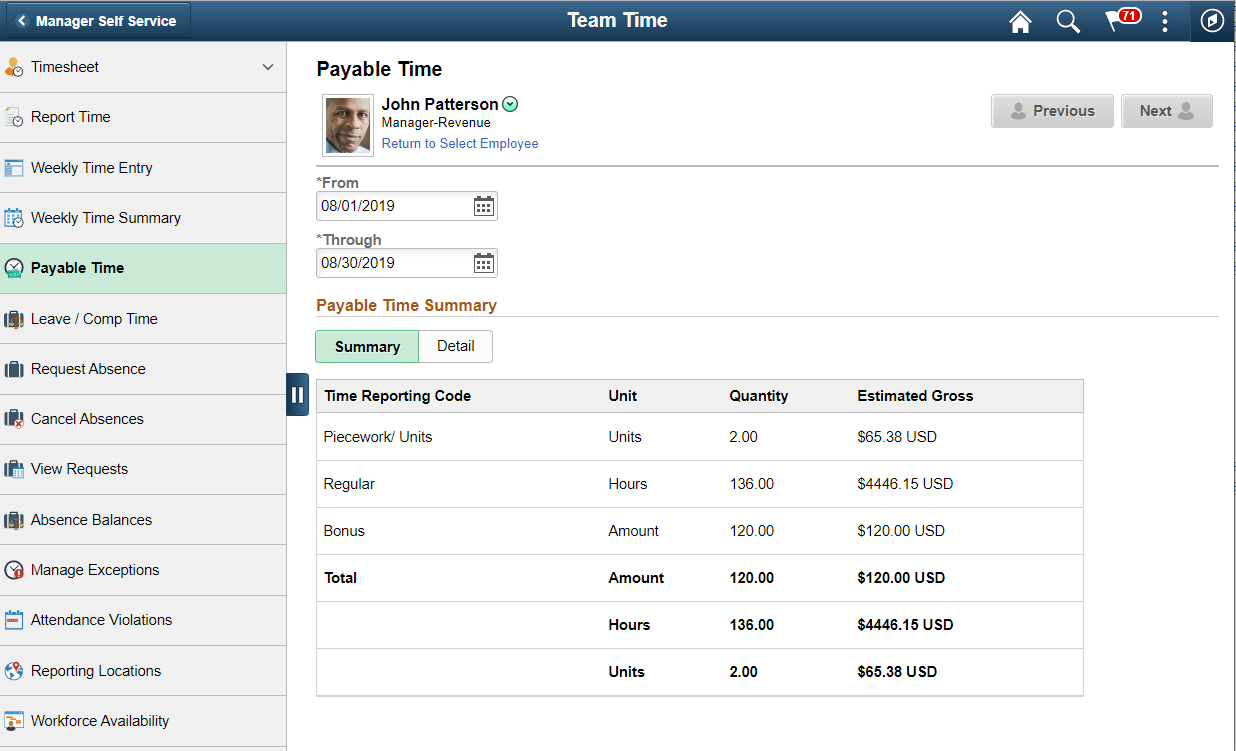Open Request Absence menu item
Screen dimensions: 1236x751
point(143,369)
